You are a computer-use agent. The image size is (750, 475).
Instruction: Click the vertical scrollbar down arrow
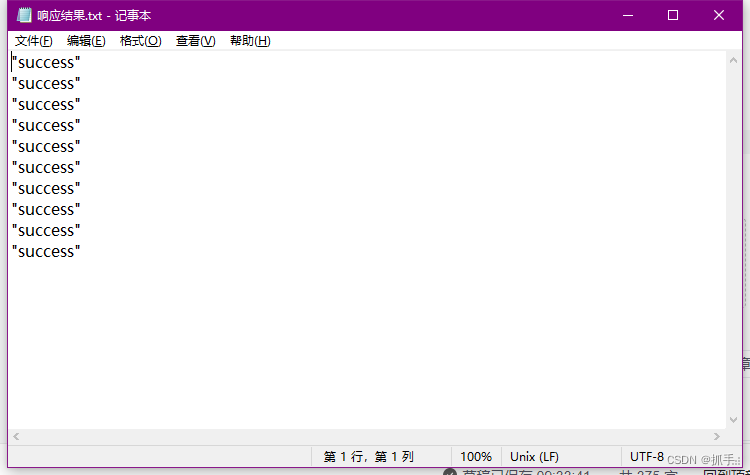[733, 420]
